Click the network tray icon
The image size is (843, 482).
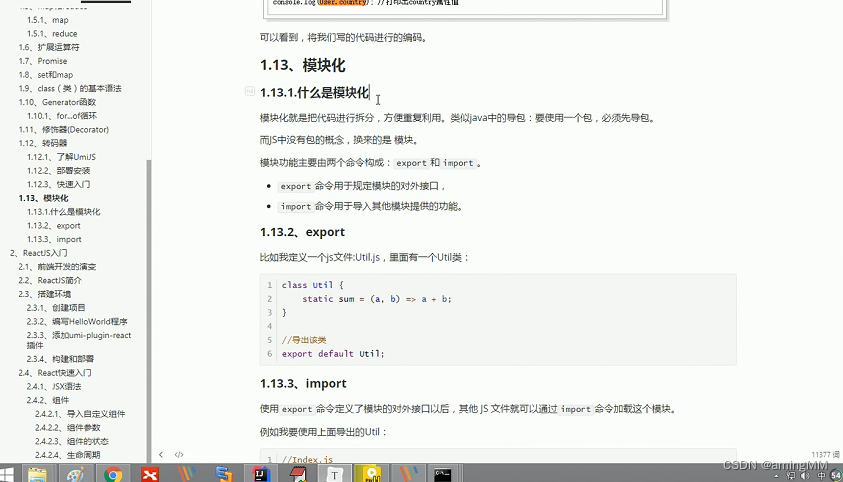click(790, 476)
